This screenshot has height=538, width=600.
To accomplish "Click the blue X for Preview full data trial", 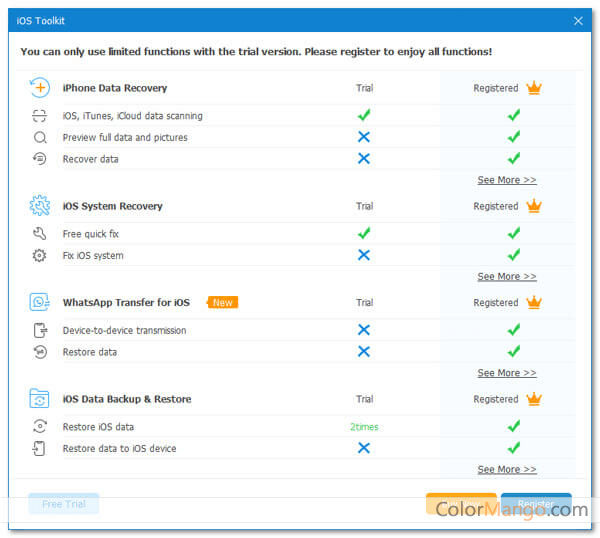I will tap(364, 137).
